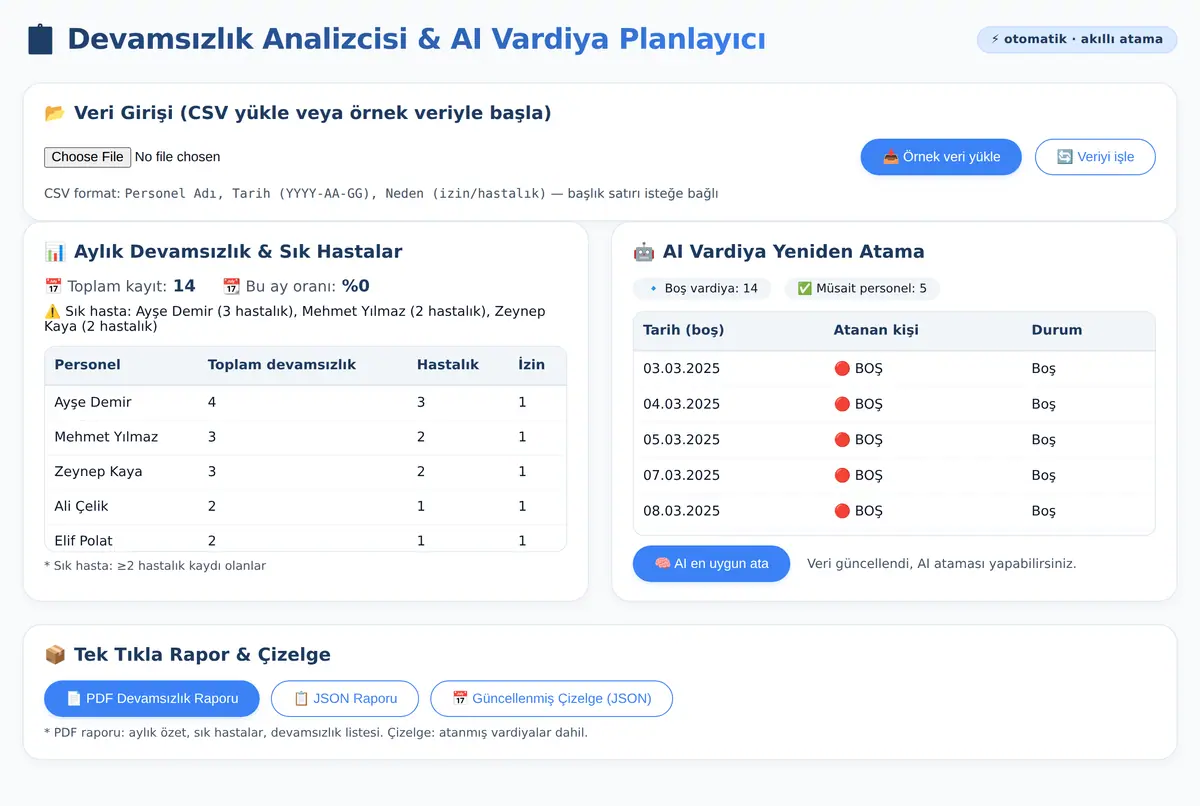Click the package icon in Tek Tıkla Rapor heading
This screenshot has height=806, width=1200.
(55, 655)
